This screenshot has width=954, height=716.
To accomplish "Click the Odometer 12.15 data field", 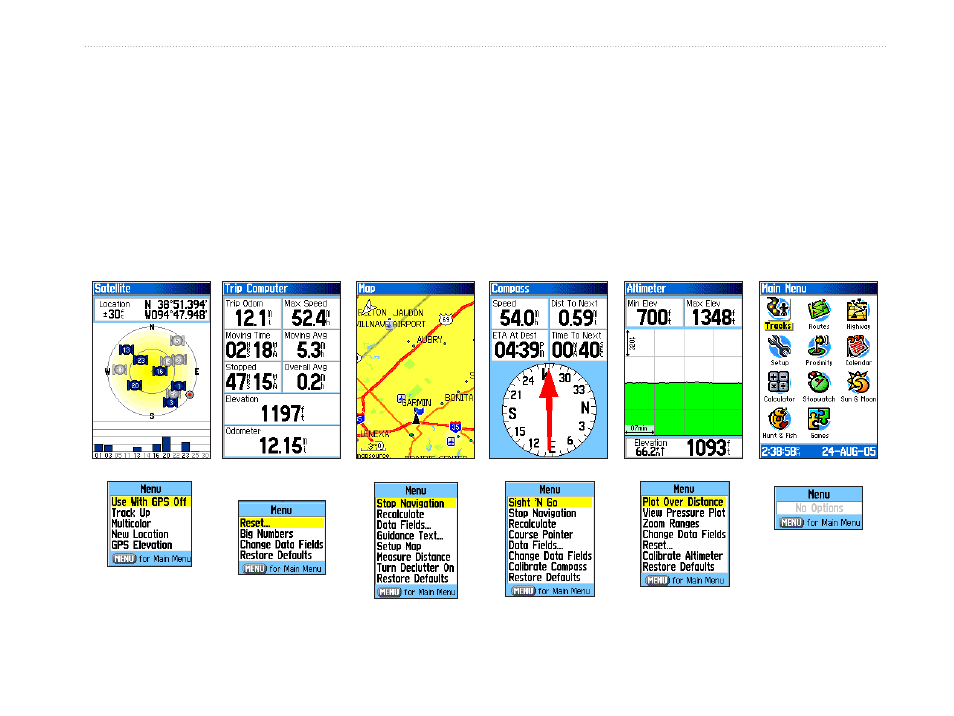I will (x=282, y=441).
